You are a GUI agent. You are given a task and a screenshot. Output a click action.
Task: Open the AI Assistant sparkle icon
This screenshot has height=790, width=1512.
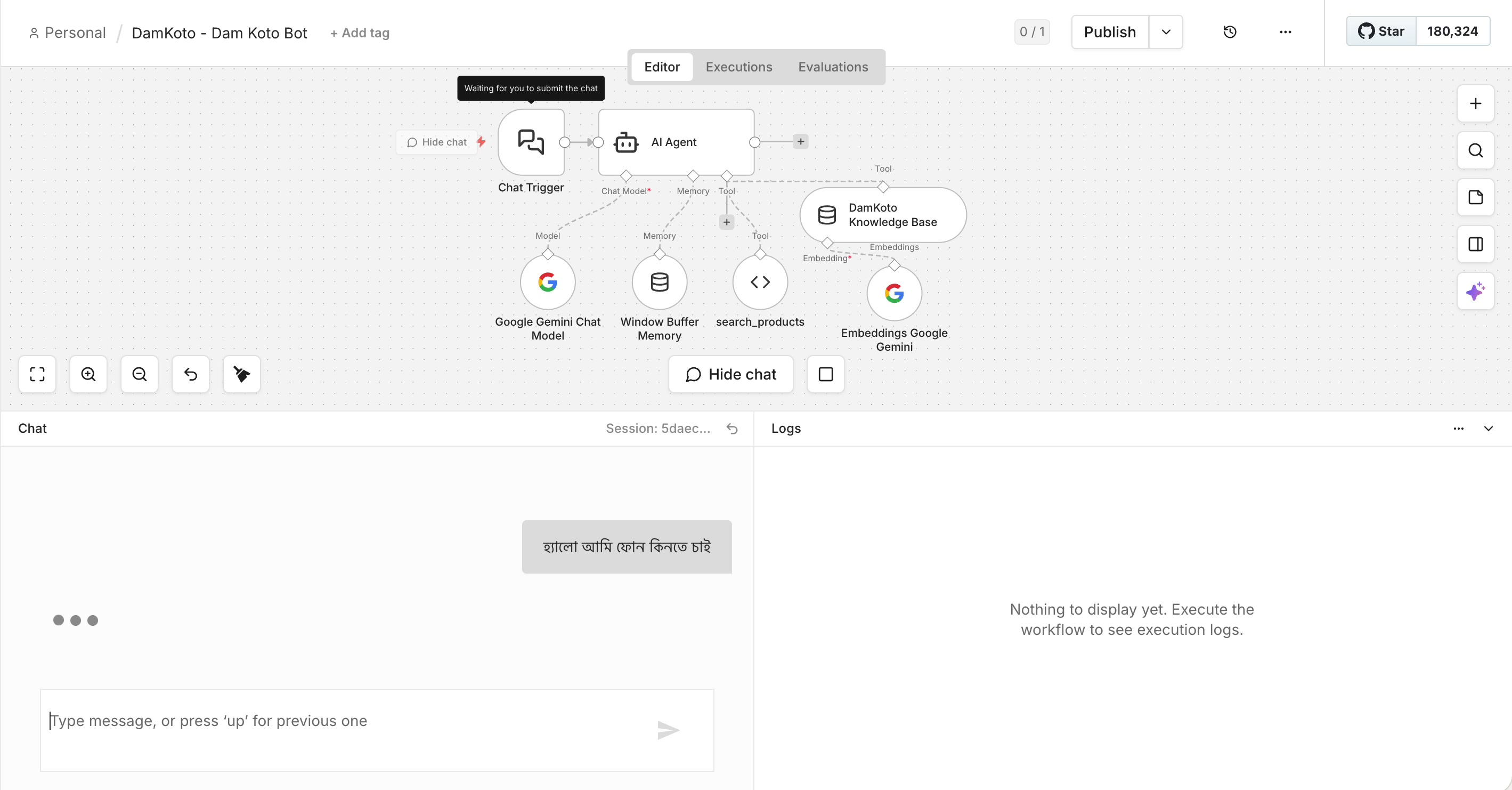1476,292
